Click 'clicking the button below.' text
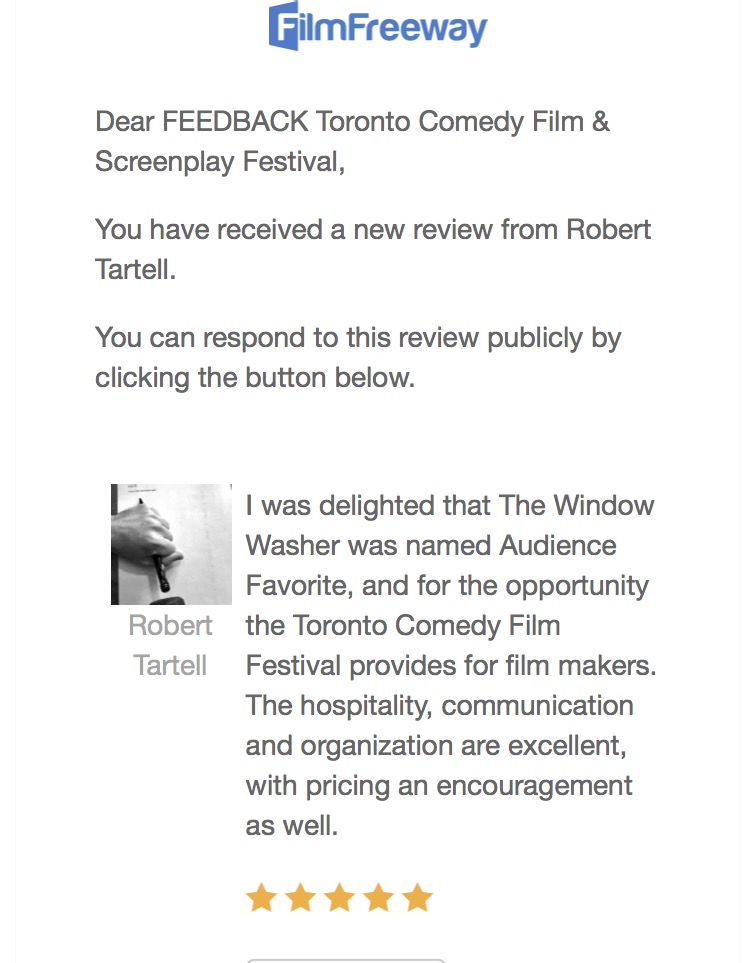747x963 pixels. pyautogui.click(x=254, y=378)
